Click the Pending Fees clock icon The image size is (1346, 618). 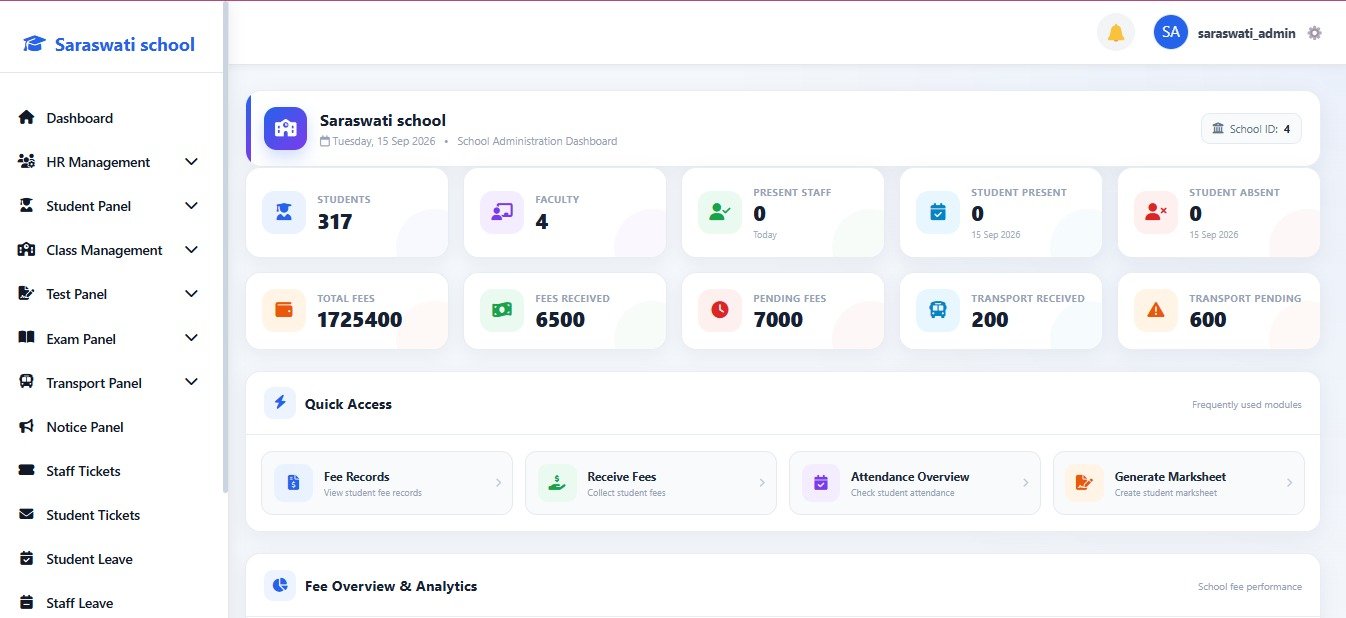coord(720,310)
